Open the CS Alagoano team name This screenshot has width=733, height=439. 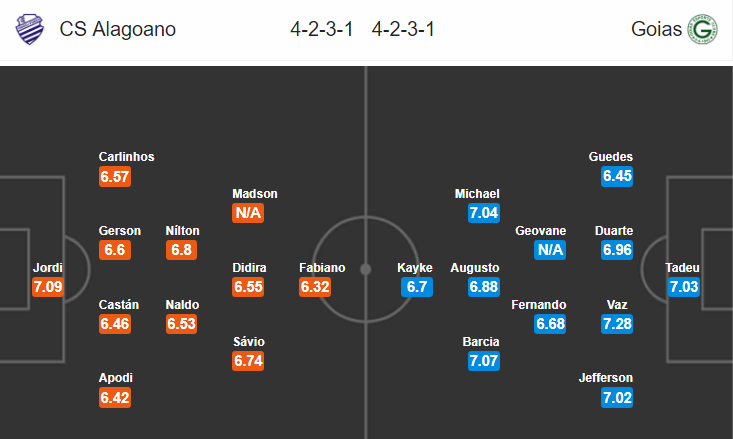[117, 29]
